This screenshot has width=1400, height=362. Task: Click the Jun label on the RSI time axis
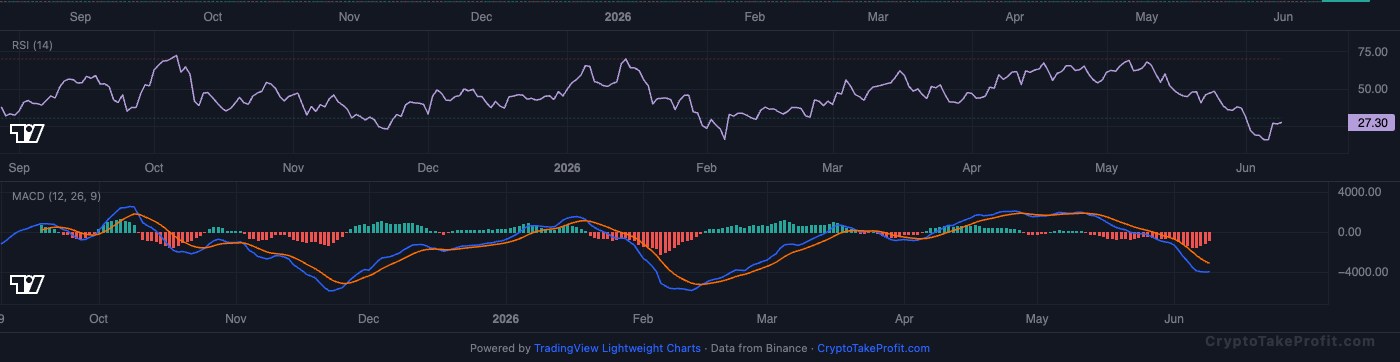point(1246,167)
